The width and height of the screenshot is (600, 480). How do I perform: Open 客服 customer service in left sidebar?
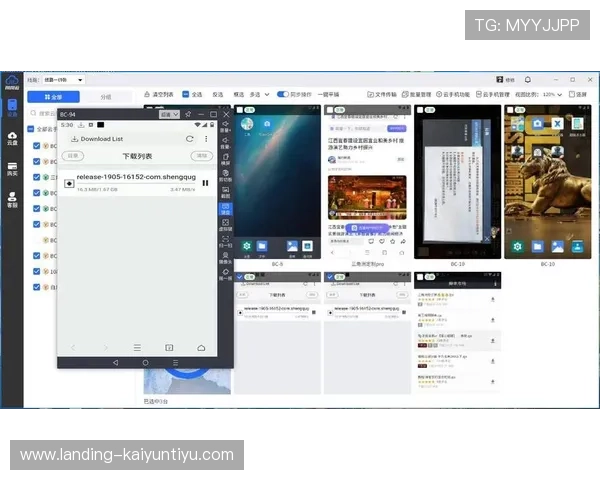tap(12, 199)
